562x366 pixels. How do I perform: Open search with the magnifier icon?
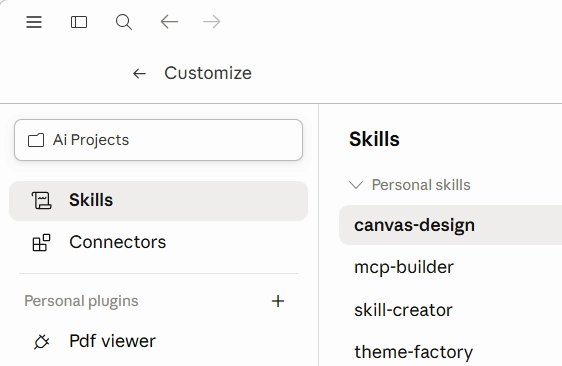coord(124,22)
